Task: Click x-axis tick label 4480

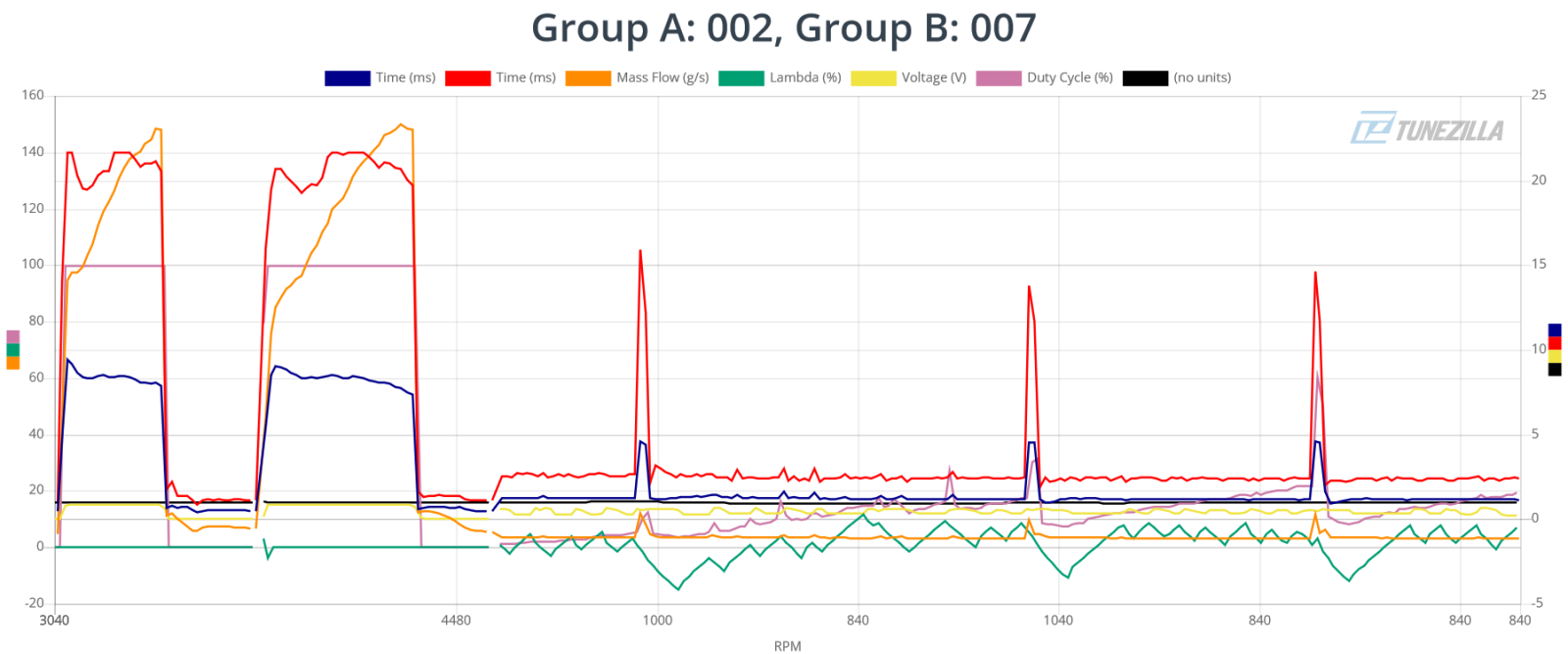Action: point(456,620)
